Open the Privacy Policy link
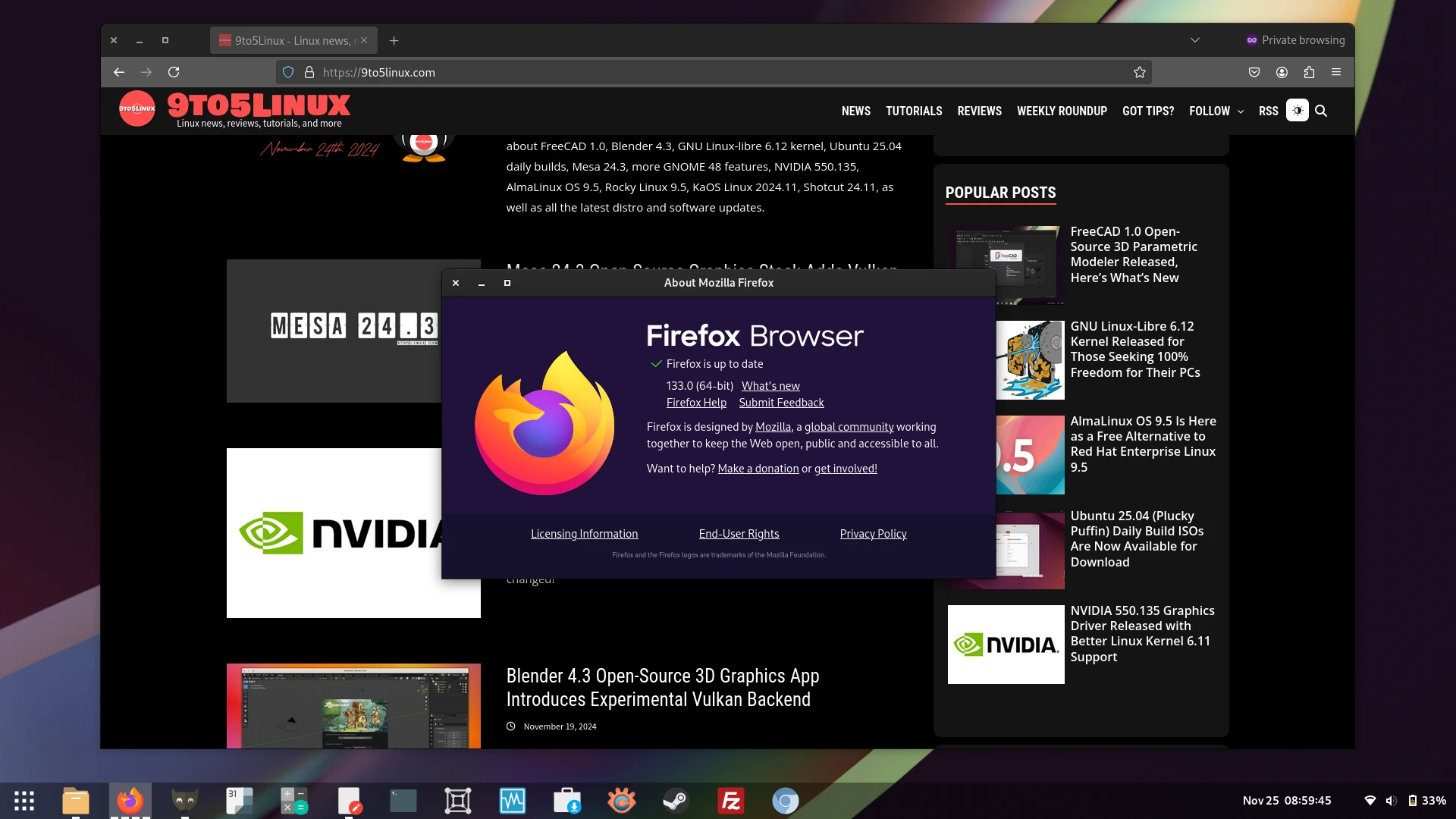The image size is (1456, 819). tap(873, 534)
